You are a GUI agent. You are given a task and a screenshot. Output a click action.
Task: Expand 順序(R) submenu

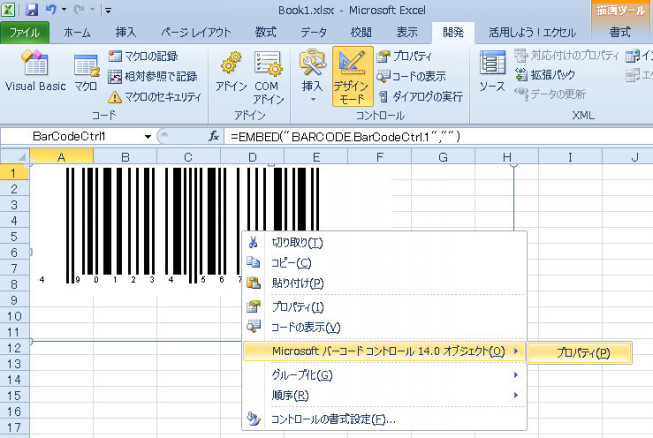pos(384,395)
